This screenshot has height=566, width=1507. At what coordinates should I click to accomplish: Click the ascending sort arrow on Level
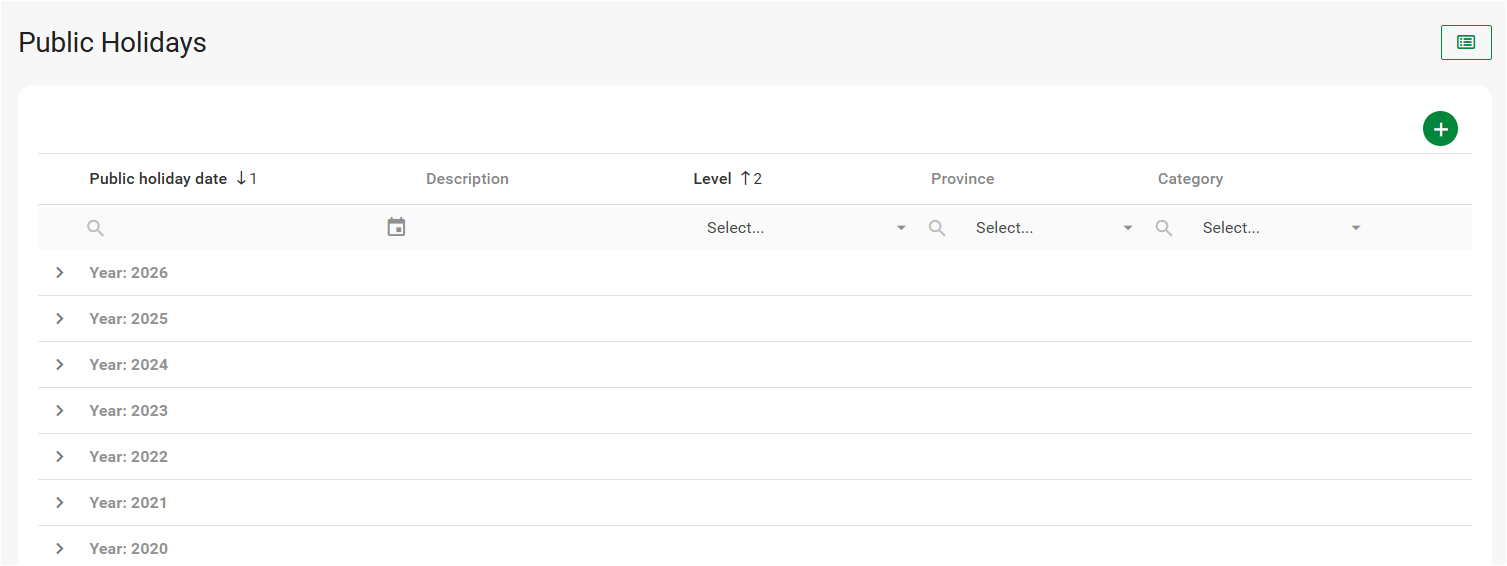[x=745, y=179]
